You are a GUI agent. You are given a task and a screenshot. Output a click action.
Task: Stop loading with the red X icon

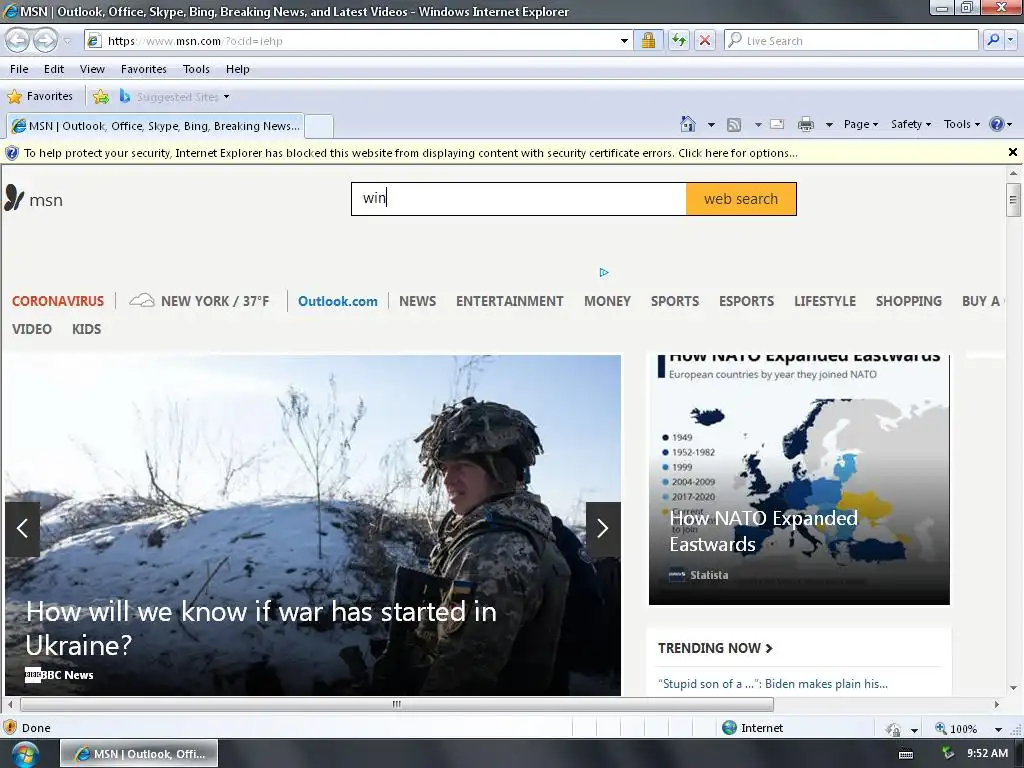(x=705, y=40)
